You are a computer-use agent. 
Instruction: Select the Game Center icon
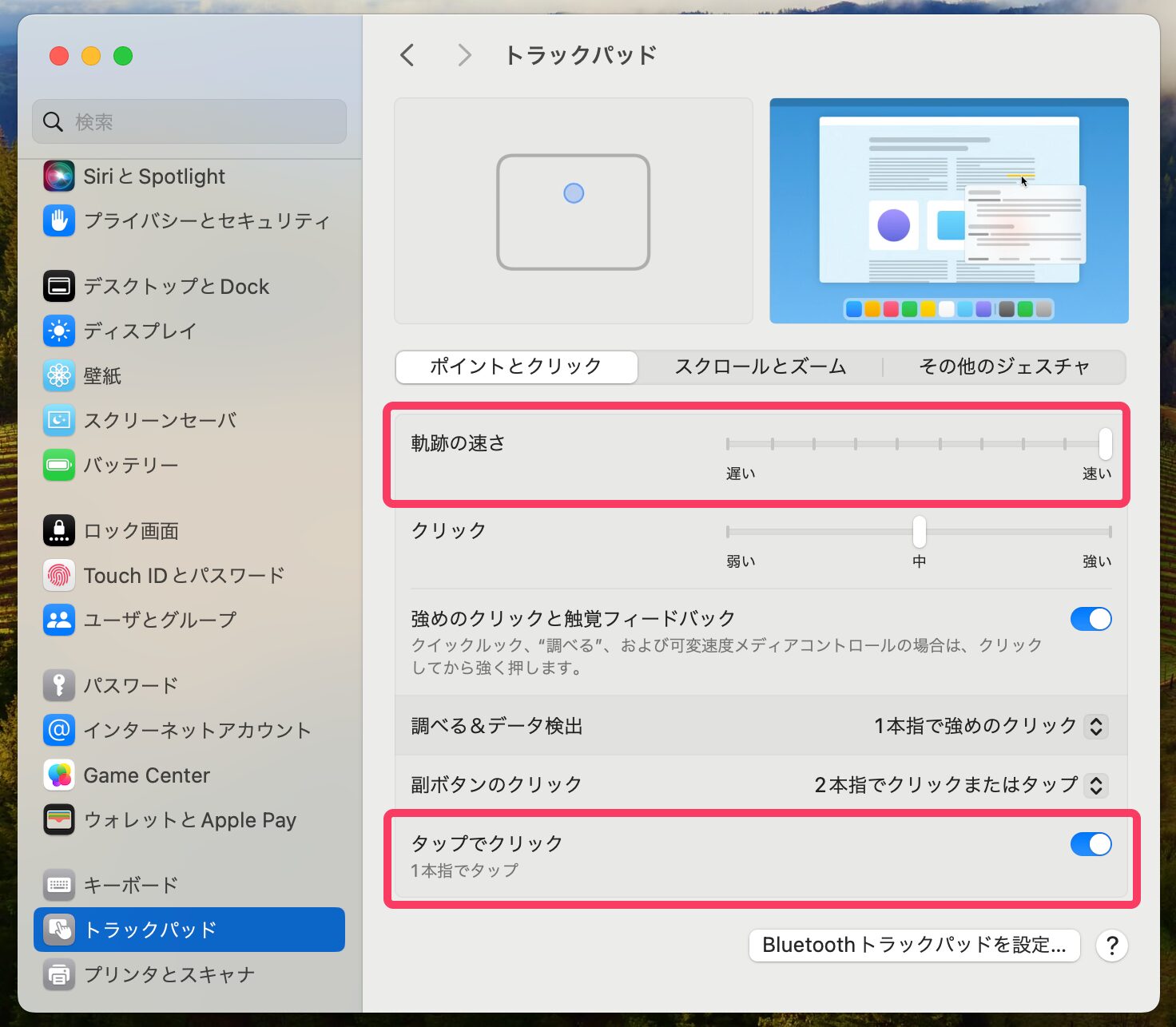point(59,775)
